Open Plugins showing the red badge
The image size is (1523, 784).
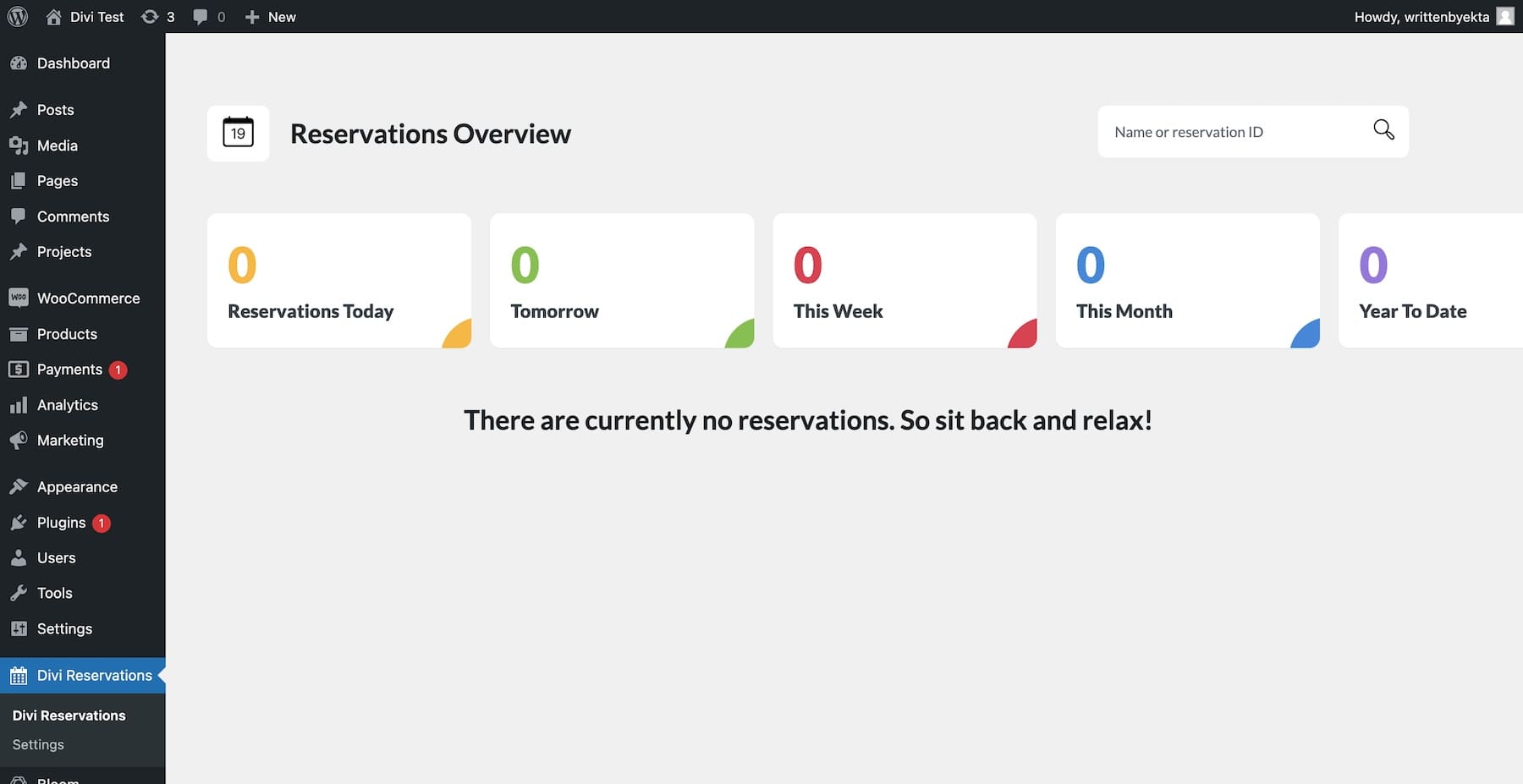pyautogui.click(x=19, y=522)
